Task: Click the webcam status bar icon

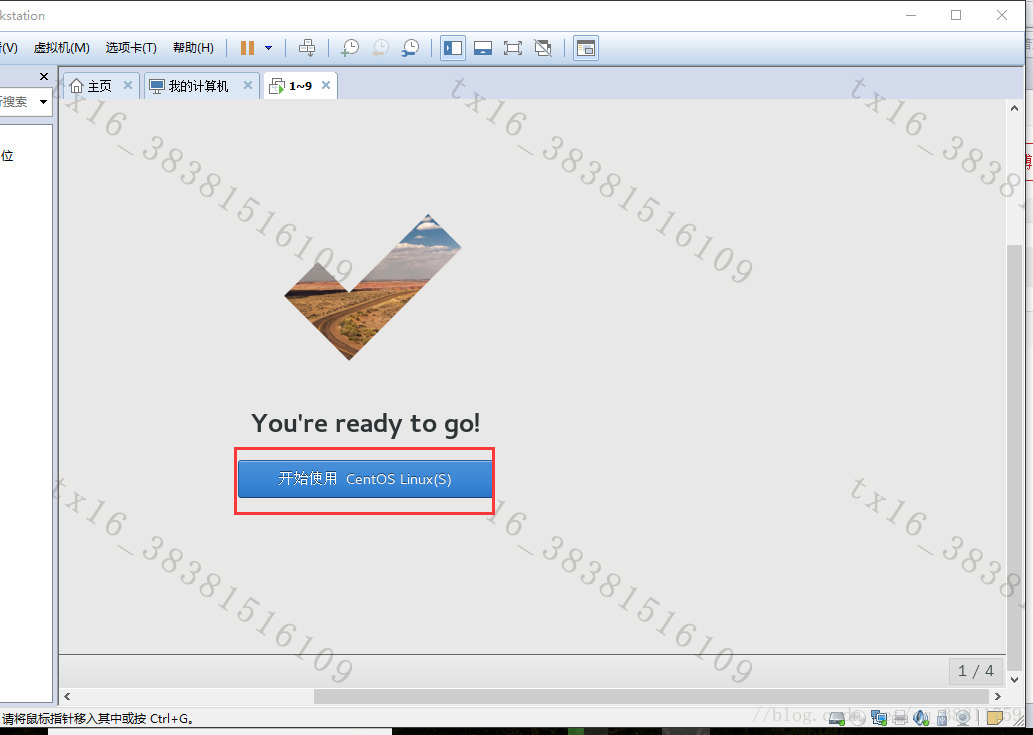Action: [963, 718]
